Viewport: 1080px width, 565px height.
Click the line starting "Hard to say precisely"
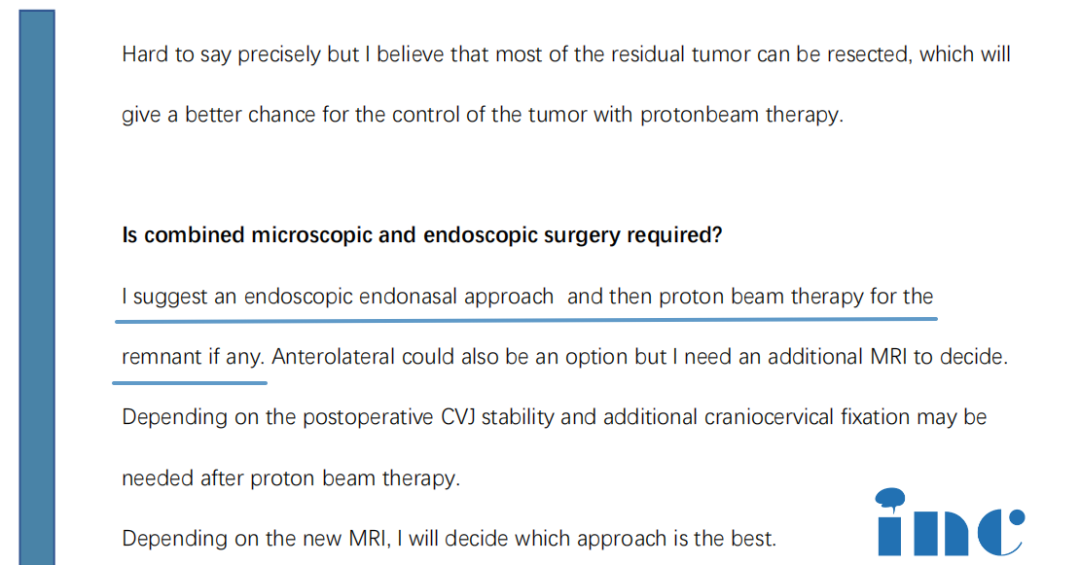(565, 54)
